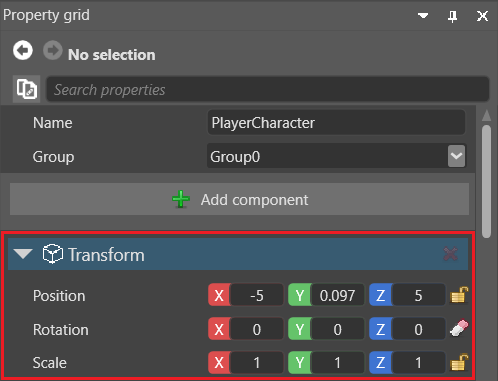498x381 pixels.
Task: Click the Rotation Y value field
Action: 337,329
